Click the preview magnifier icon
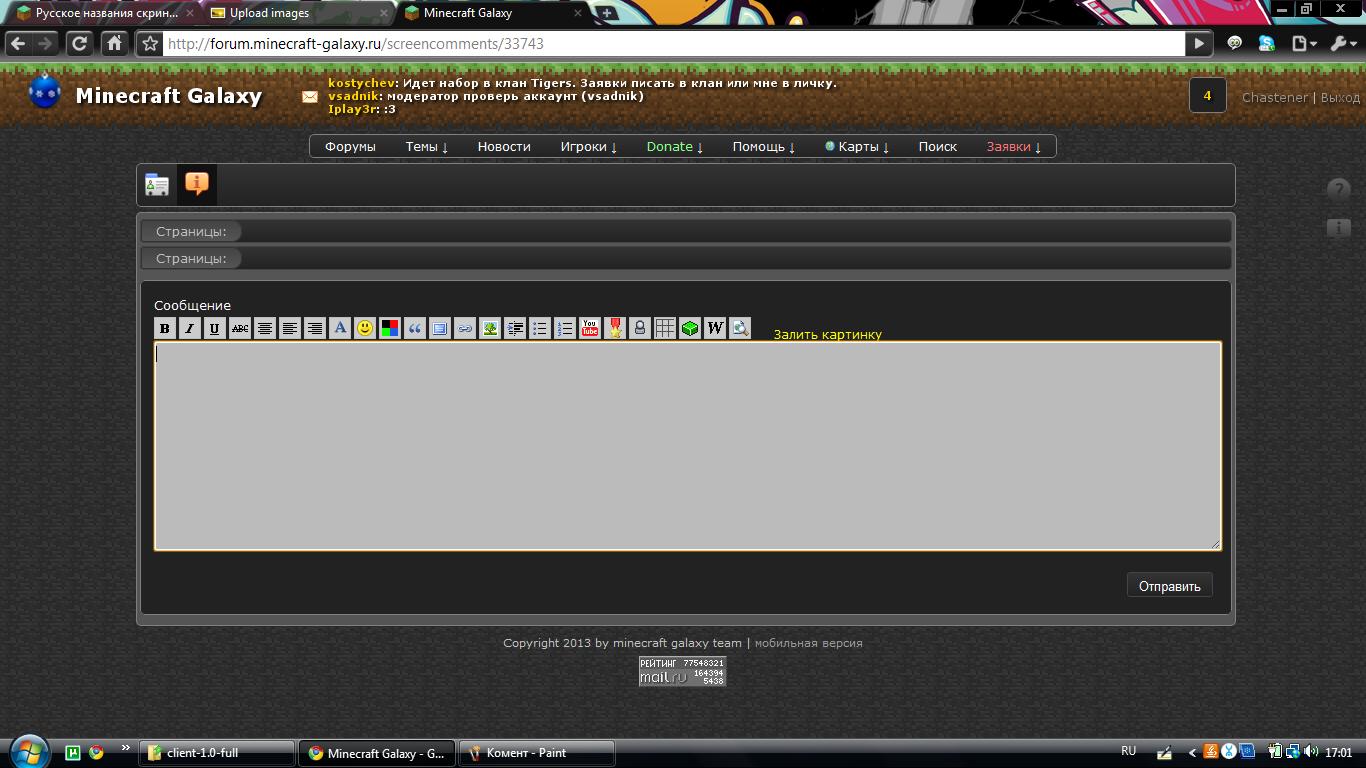The image size is (1366, 768). 740,328
